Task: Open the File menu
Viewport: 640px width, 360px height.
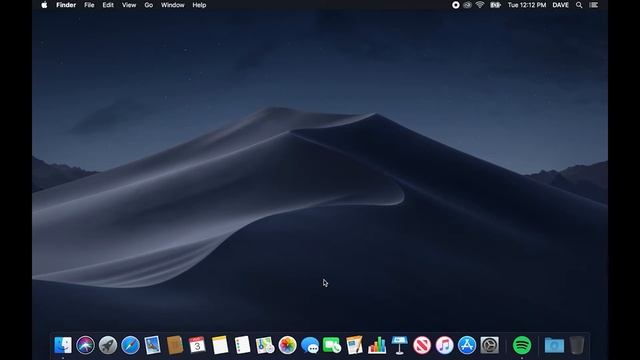Action: tap(89, 5)
